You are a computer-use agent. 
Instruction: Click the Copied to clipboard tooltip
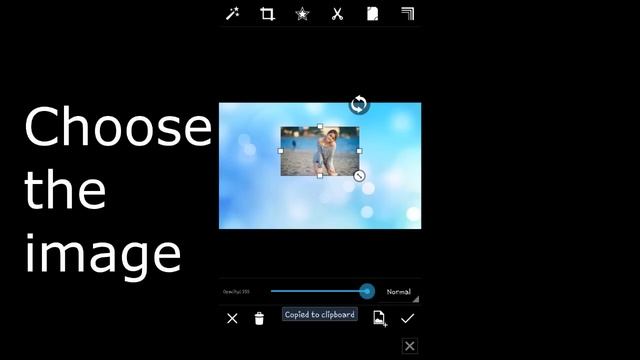pyautogui.click(x=320, y=314)
